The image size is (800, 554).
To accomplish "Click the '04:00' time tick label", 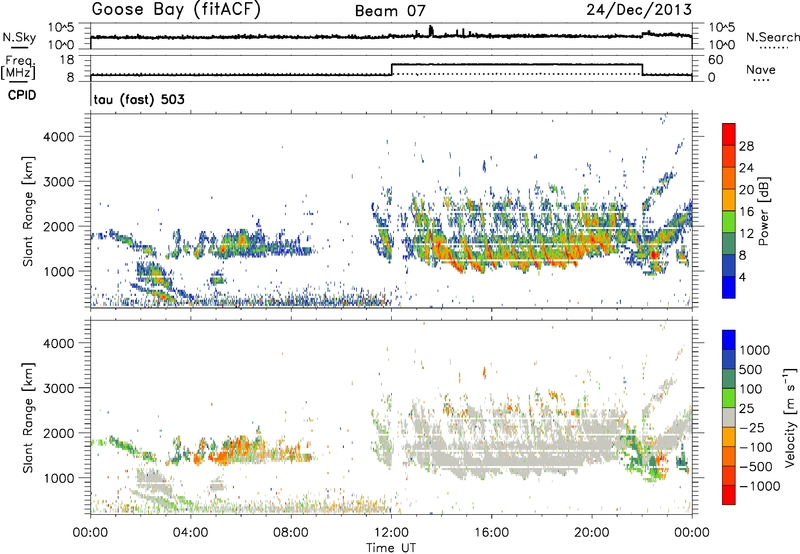I will [x=191, y=533].
